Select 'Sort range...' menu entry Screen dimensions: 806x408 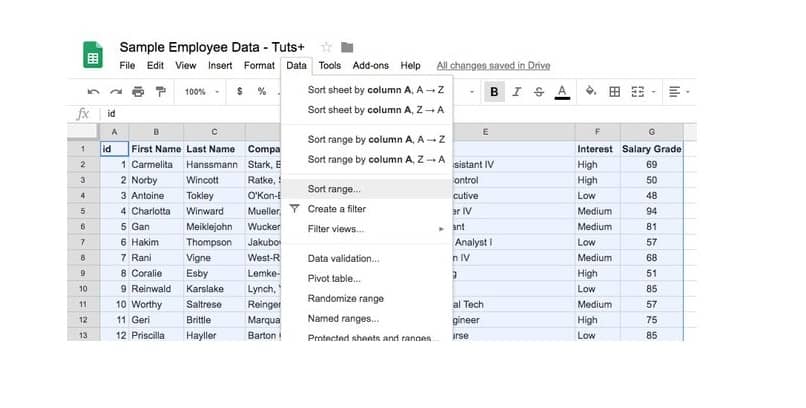[x=367, y=189]
